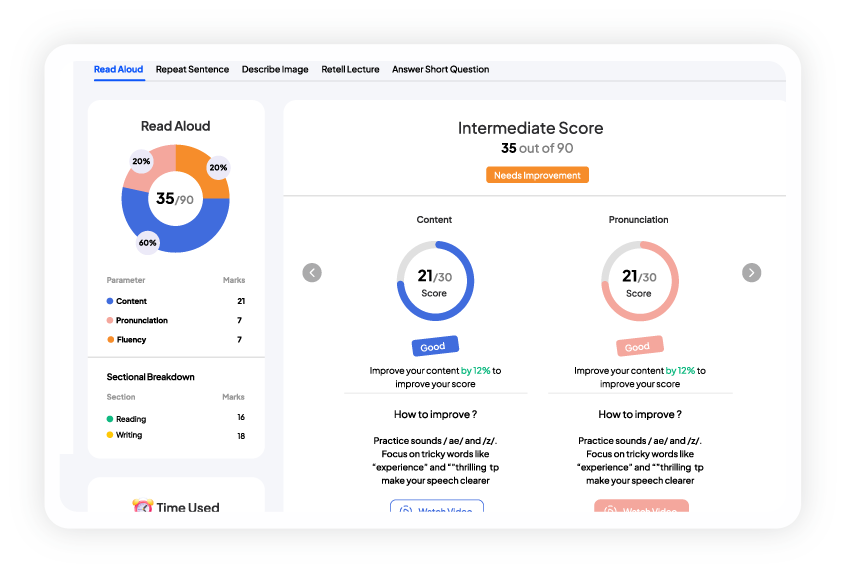Click the pink segment's 20% label
Image resolution: width=844 pixels, height=572 pixels.
click(x=141, y=161)
